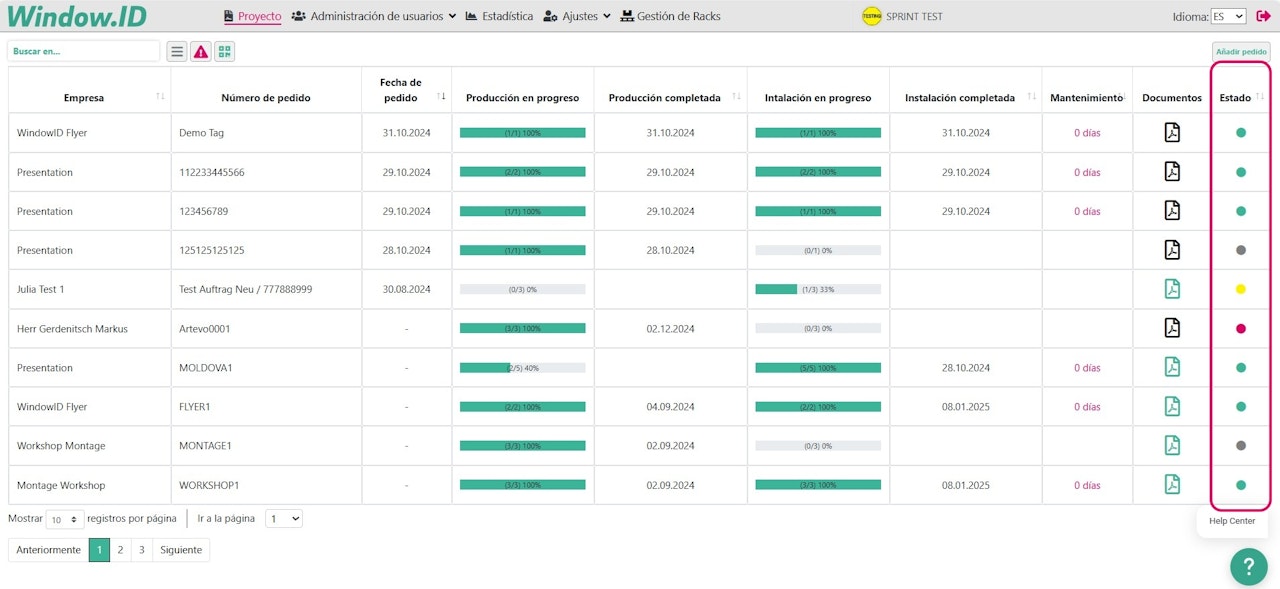Go to Gestión de Racks
The width and height of the screenshot is (1280, 589).
click(x=670, y=17)
